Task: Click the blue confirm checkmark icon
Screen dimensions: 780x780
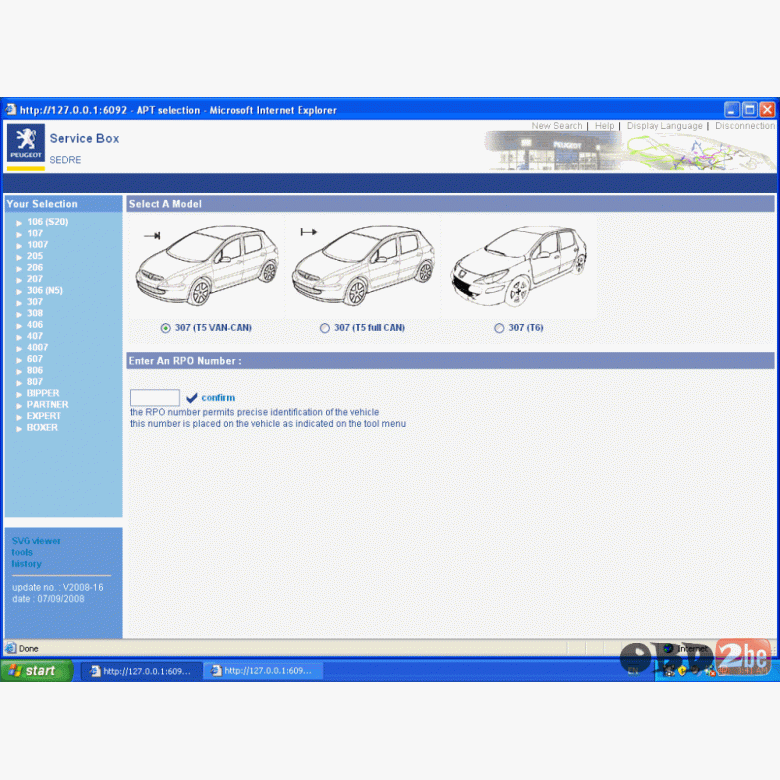Action: coord(192,397)
